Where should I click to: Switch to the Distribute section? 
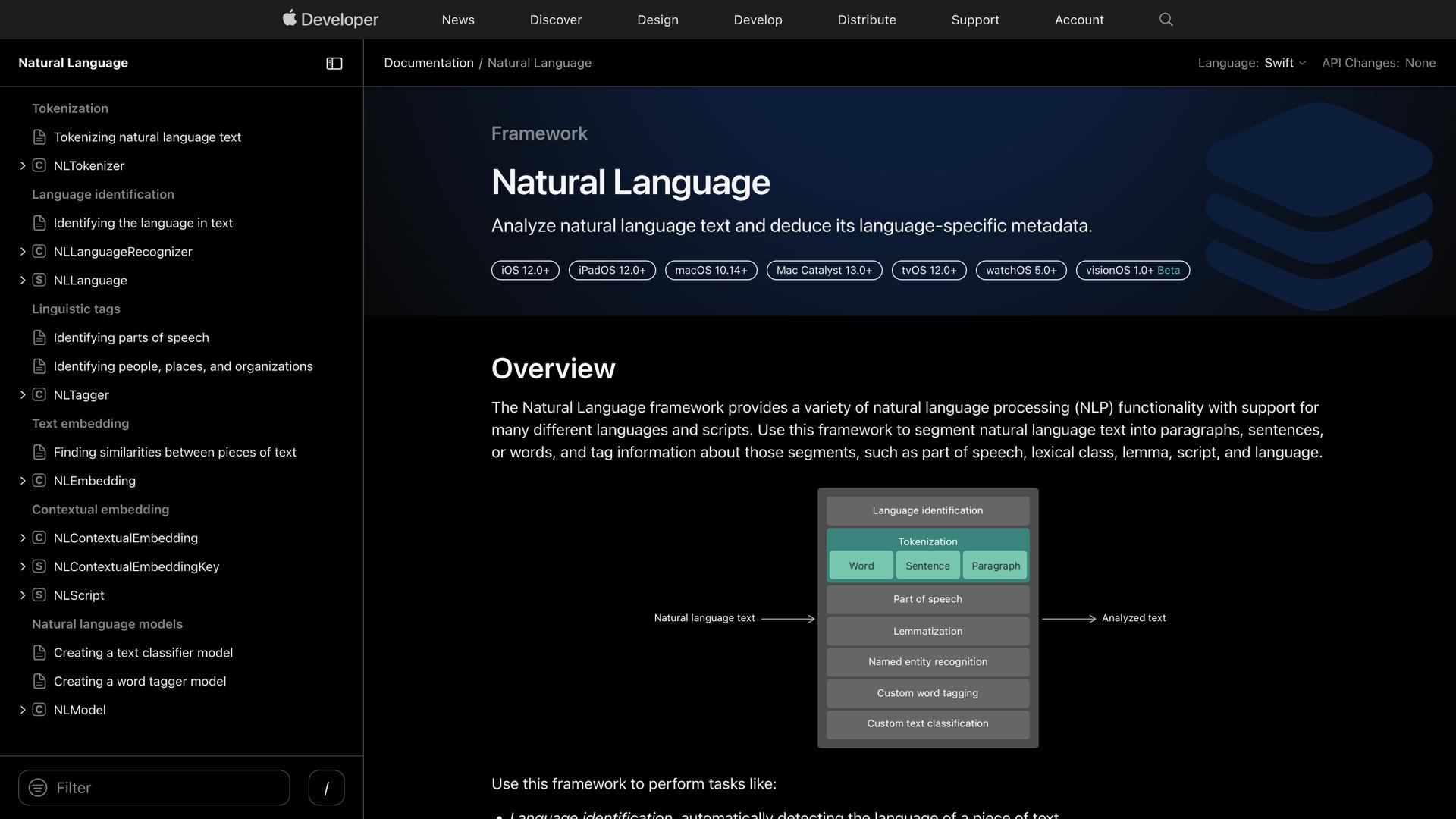click(866, 20)
